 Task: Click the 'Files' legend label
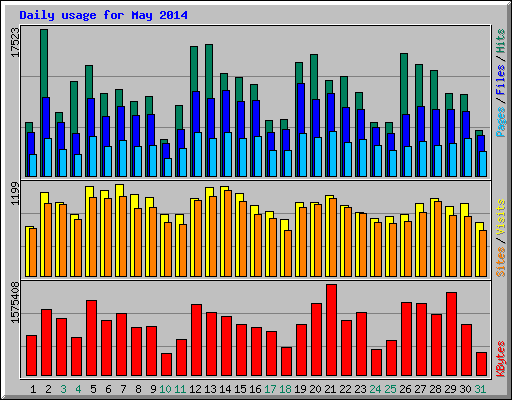pos(501,80)
